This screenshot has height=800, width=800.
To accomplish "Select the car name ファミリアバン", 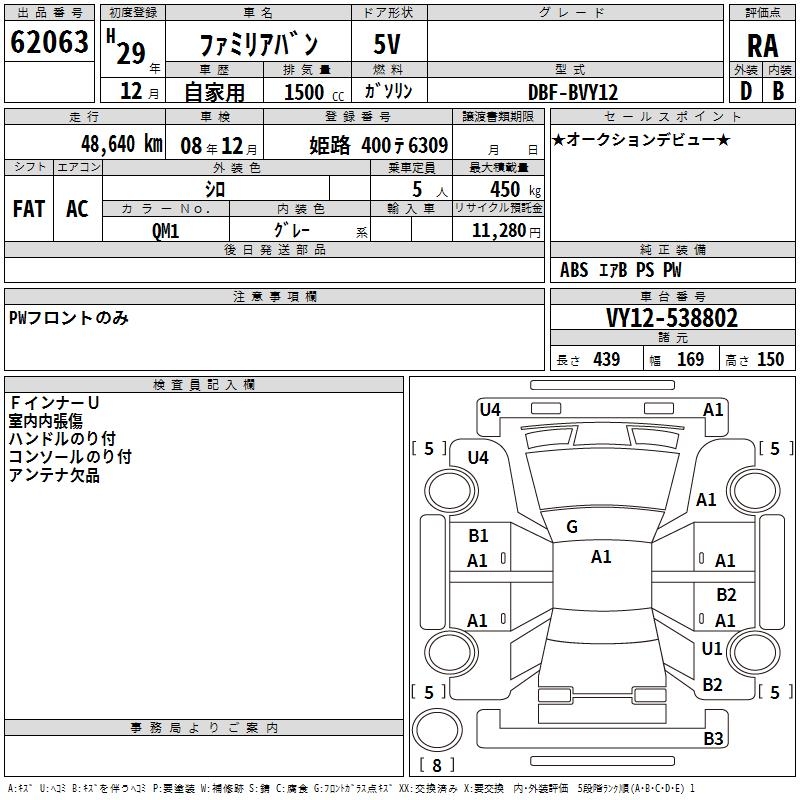I will click(259, 44).
